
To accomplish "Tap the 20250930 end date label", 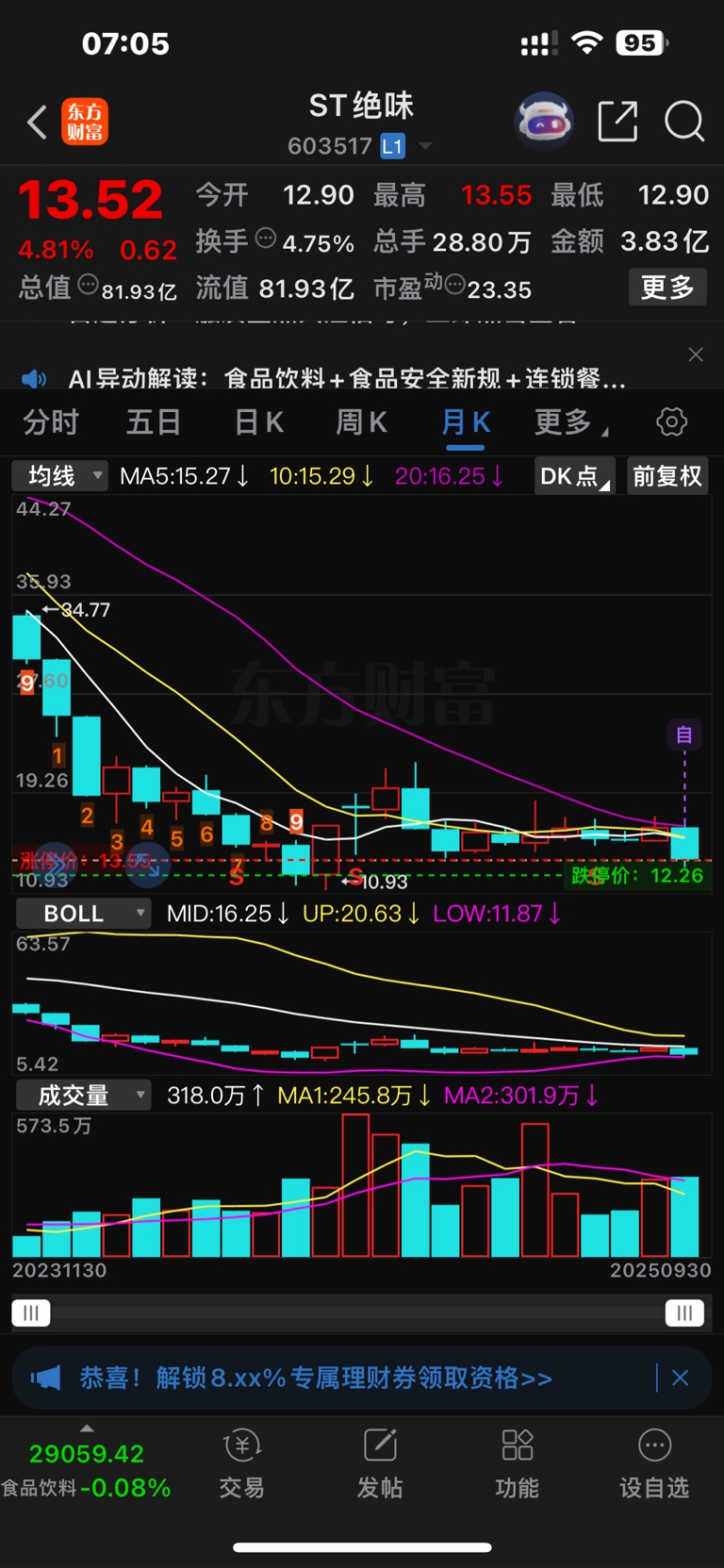I will pyautogui.click(x=660, y=1270).
